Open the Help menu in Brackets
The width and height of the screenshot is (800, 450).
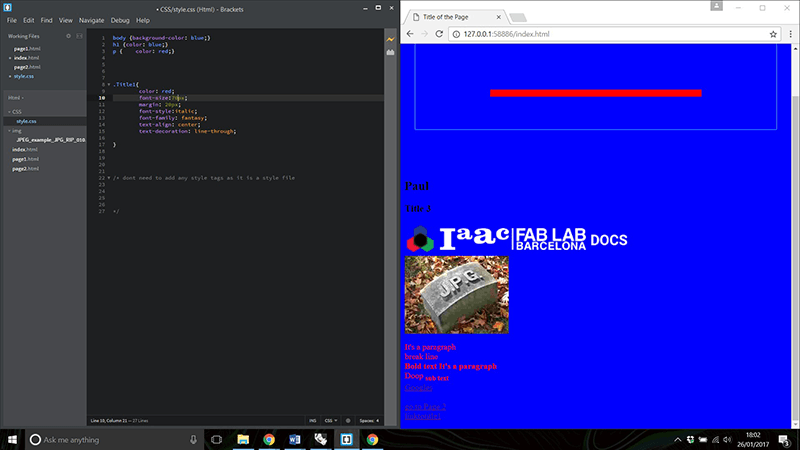142,20
